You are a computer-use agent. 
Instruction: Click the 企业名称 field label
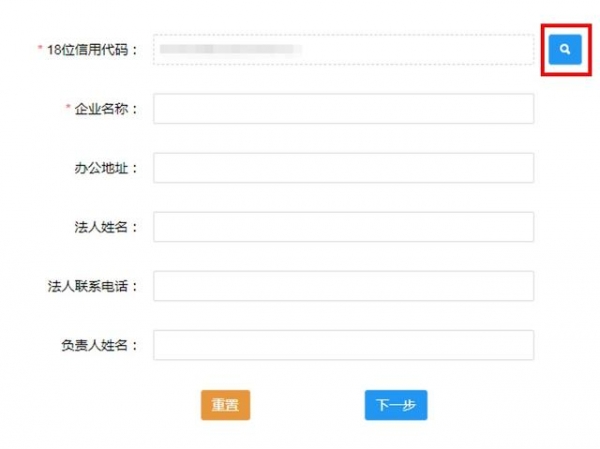(x=102, y=109)
